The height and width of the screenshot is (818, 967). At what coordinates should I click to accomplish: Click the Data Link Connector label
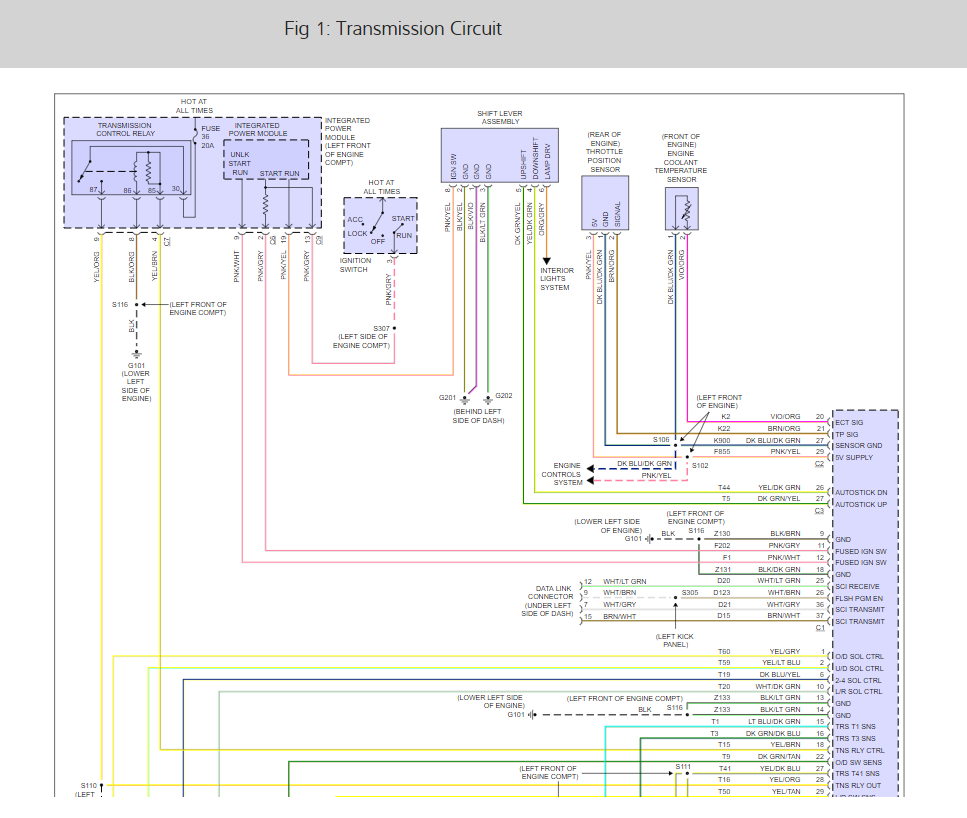[549, 601]
